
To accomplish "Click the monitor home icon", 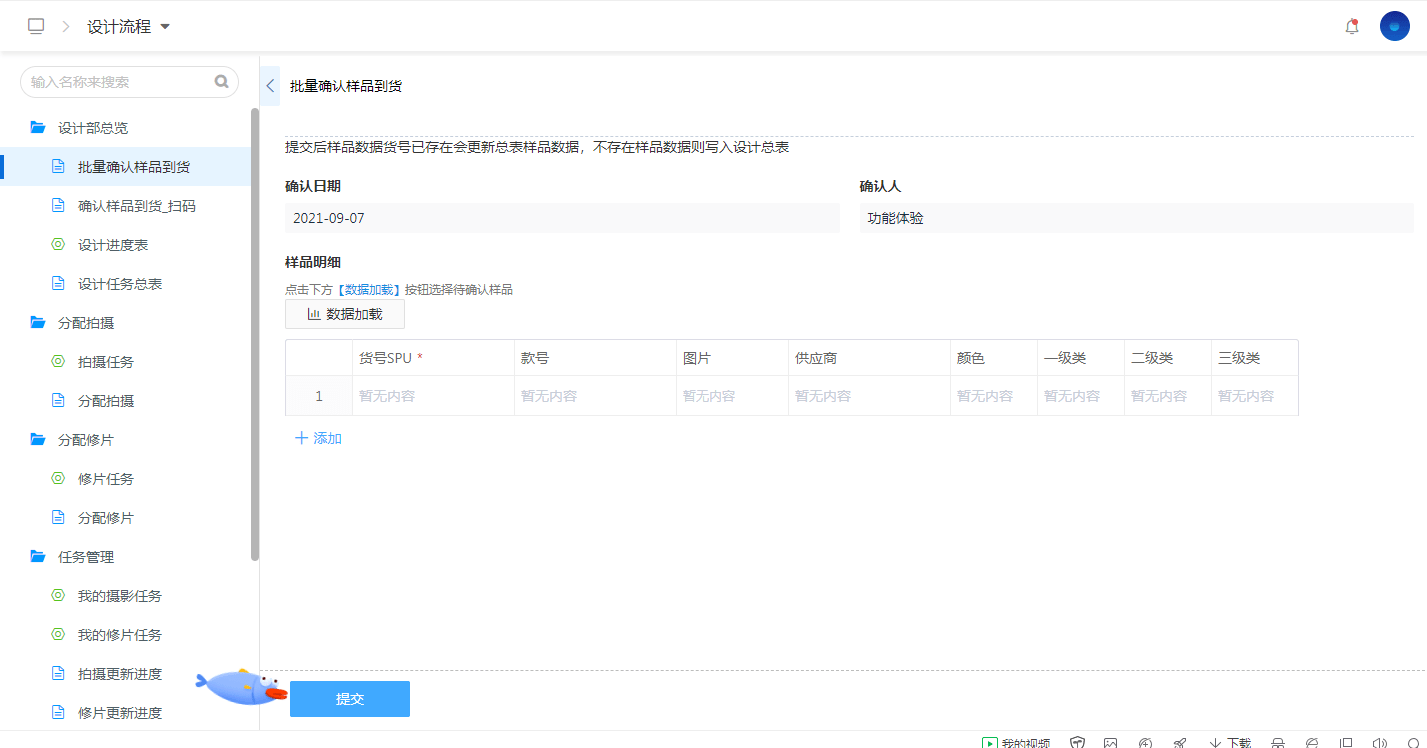I will tap(36, 27).
